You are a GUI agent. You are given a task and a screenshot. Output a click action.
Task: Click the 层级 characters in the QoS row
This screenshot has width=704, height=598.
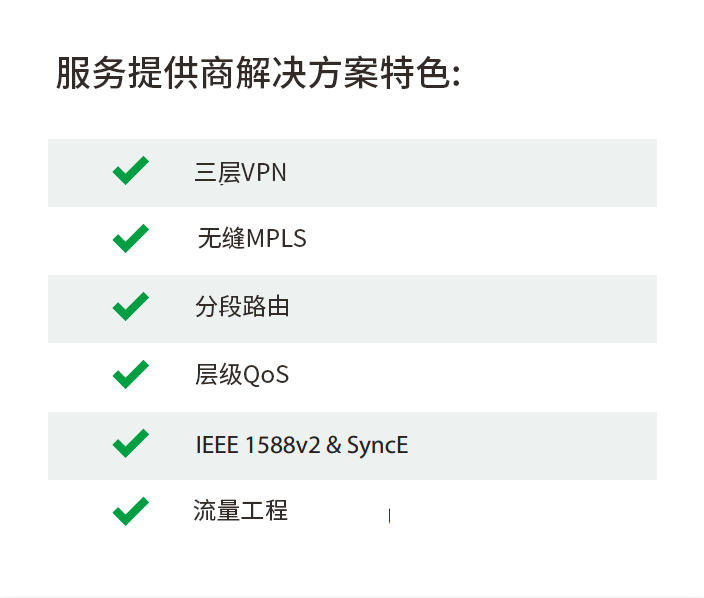[219, 374]
